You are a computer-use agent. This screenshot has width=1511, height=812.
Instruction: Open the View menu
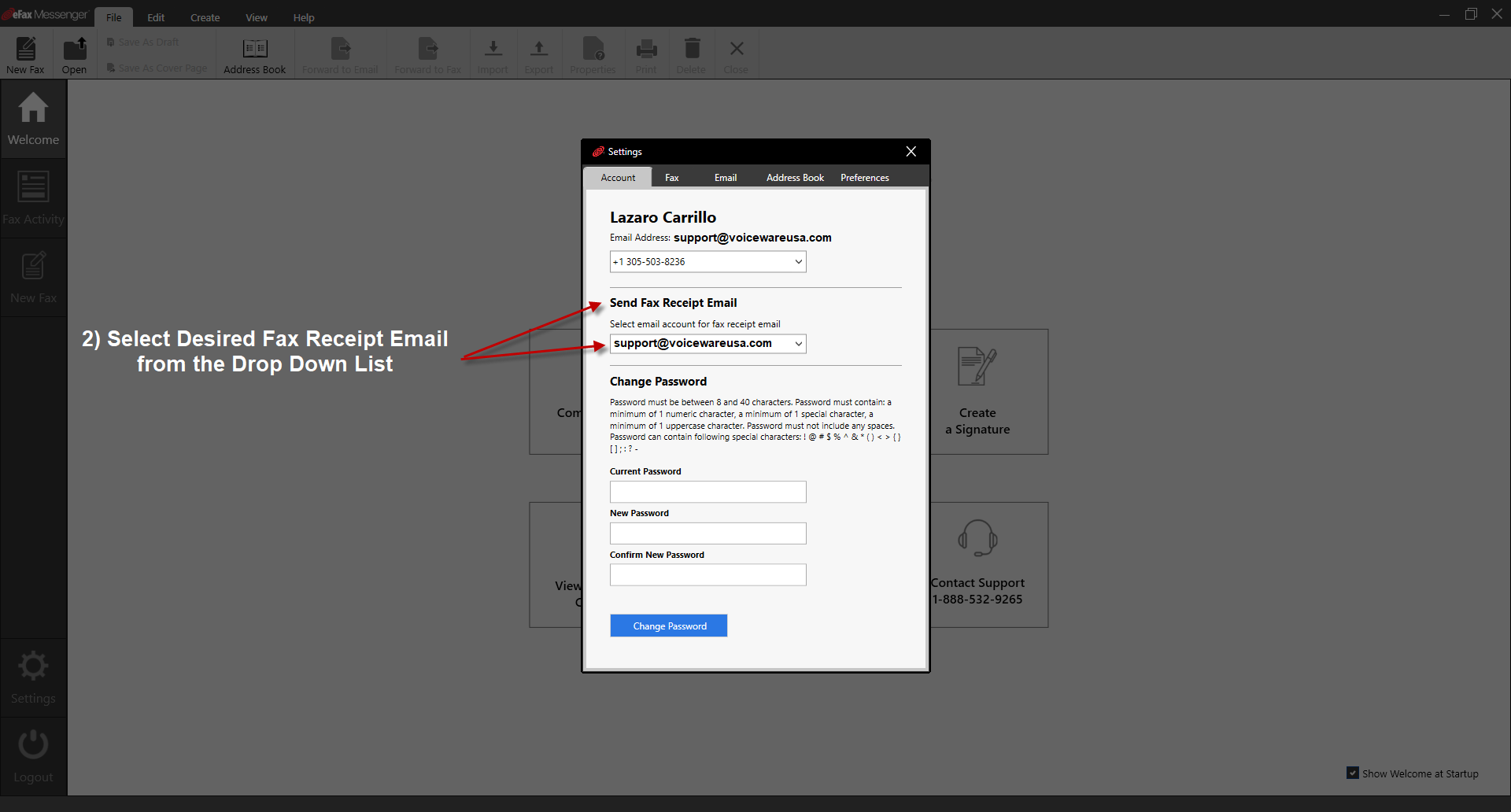(257, 17)
